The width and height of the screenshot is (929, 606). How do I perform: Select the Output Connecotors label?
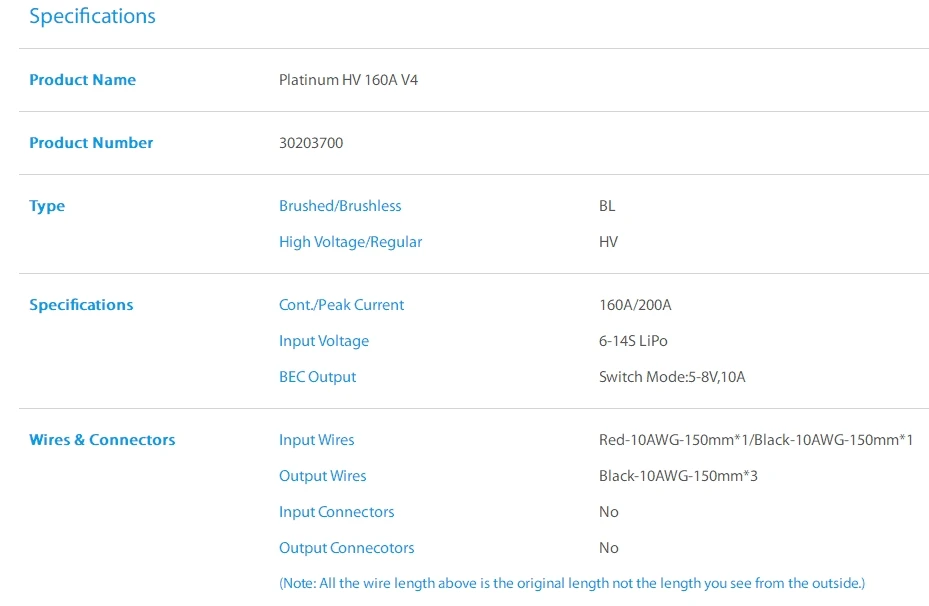point(347,549)
